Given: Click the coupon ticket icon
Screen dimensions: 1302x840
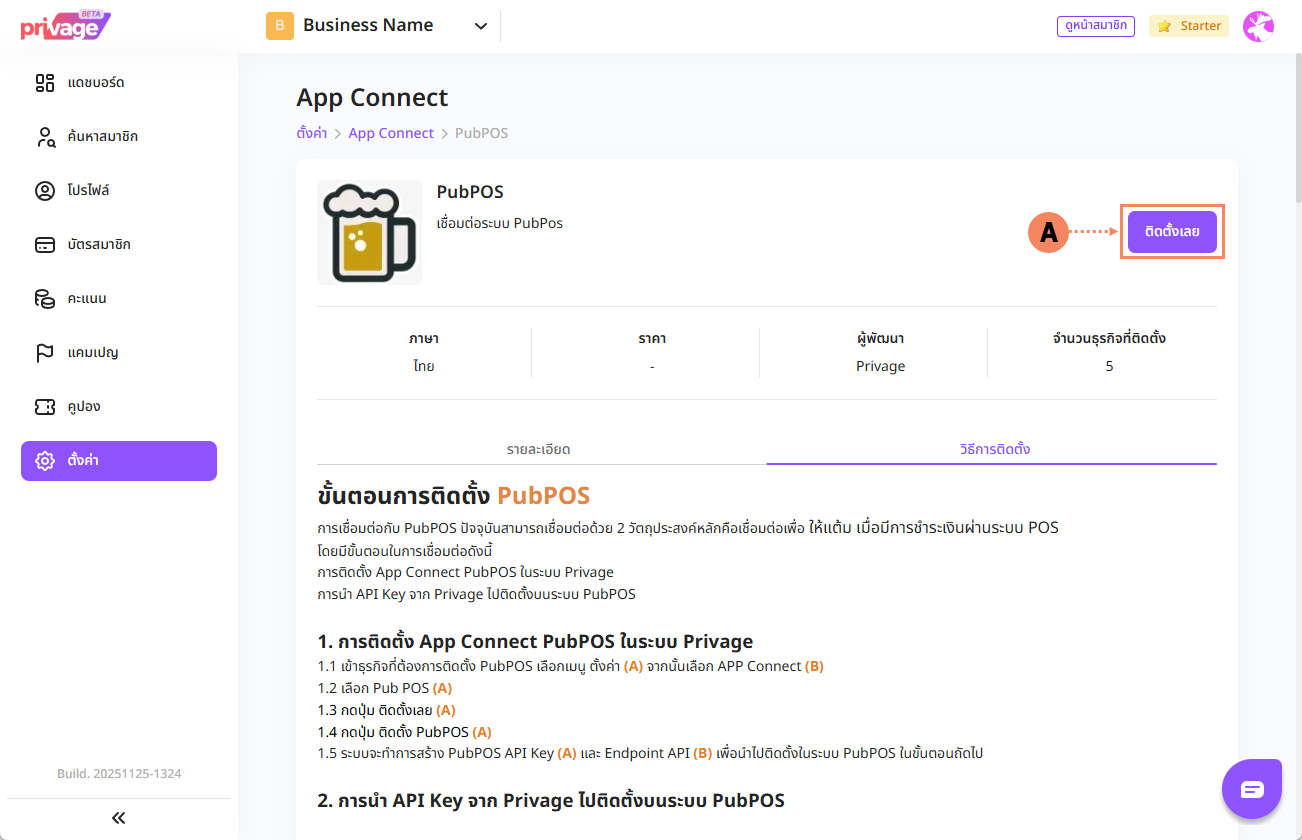Looking at the screenshot, I should click(x=45, y=407).
